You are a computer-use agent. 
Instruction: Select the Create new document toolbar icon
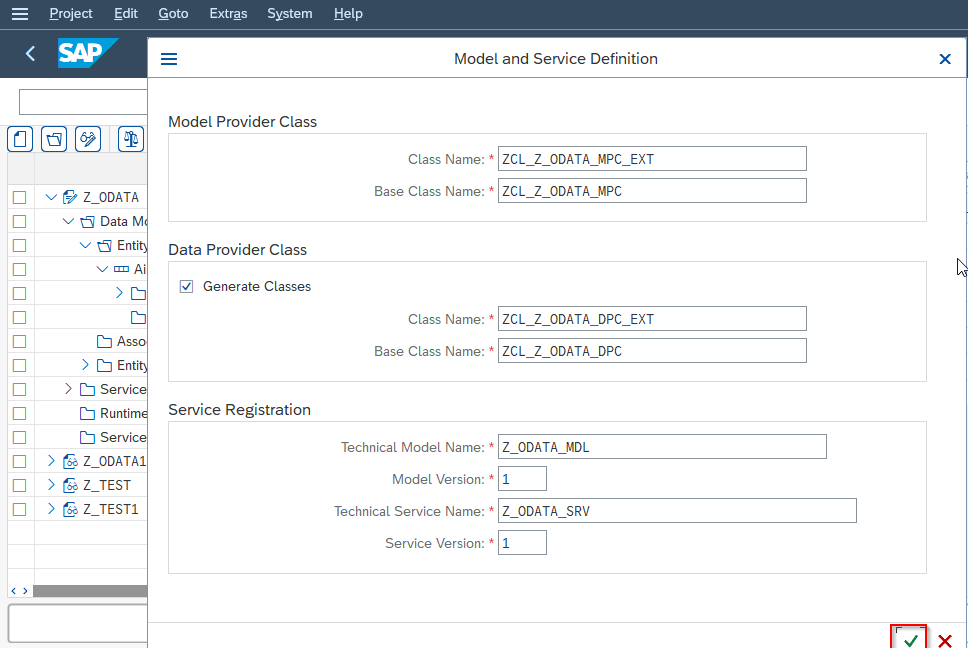point(20,138)
